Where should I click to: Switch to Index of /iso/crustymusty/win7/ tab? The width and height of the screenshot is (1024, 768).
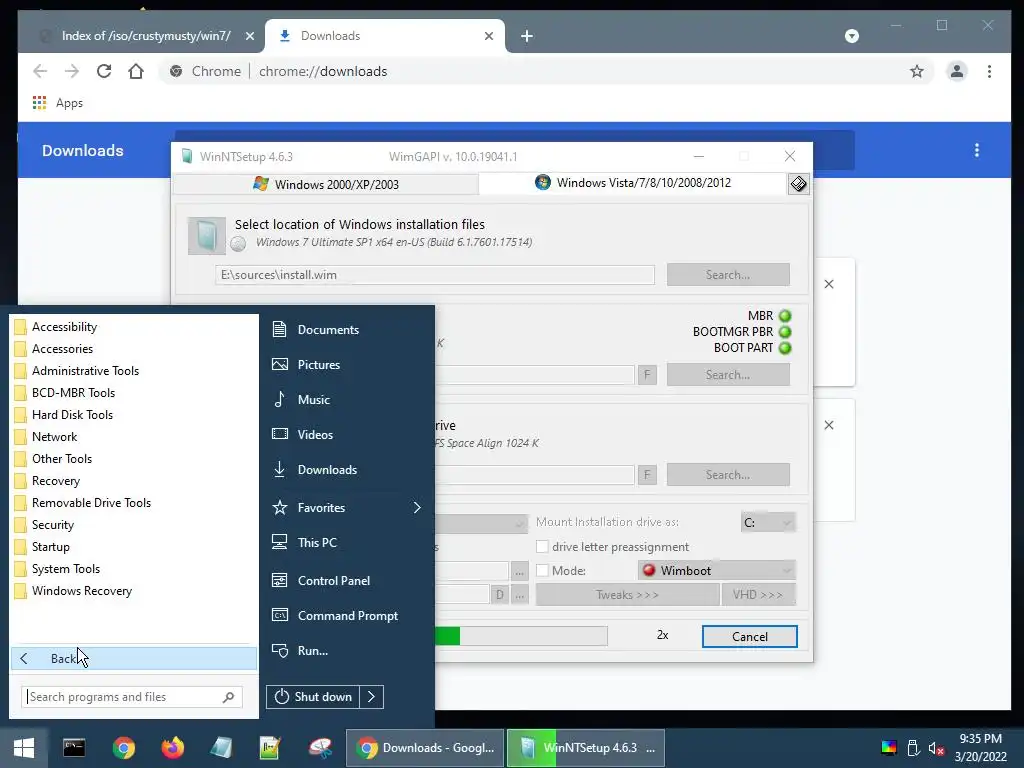(146, 36)
